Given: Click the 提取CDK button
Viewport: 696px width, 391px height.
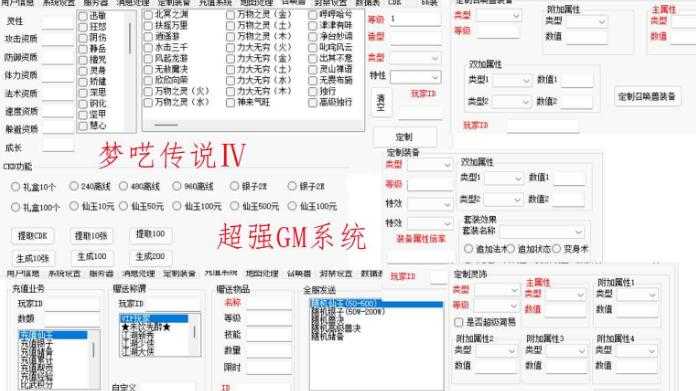Looking at the screenshot, I should coord(32,236).
